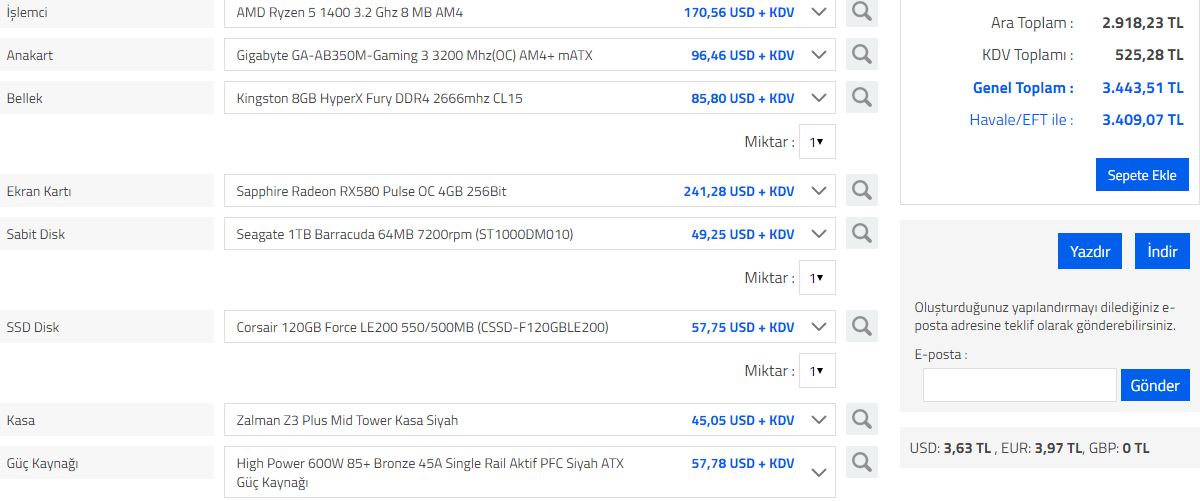Click the magnifier icon for Kasa row
1200x501 pixels.
click(x=862, y=420)
